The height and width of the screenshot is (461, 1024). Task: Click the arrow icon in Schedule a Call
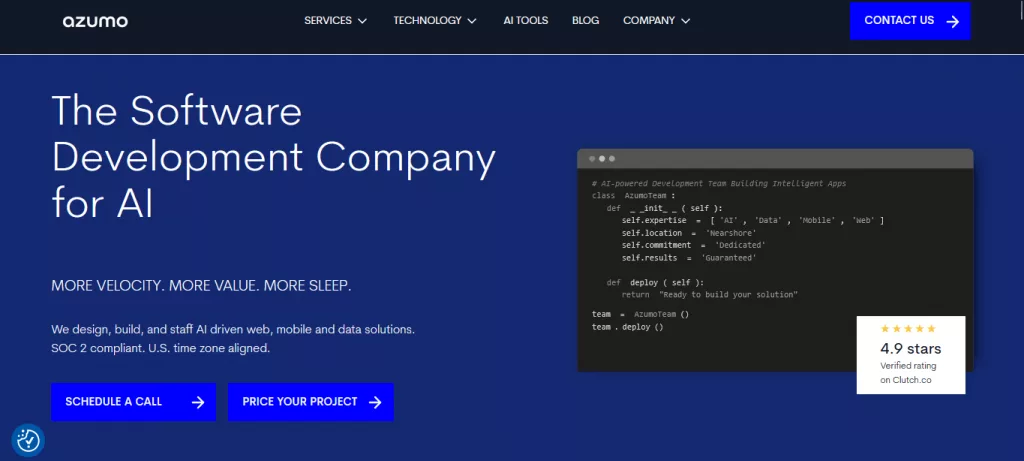198,402
